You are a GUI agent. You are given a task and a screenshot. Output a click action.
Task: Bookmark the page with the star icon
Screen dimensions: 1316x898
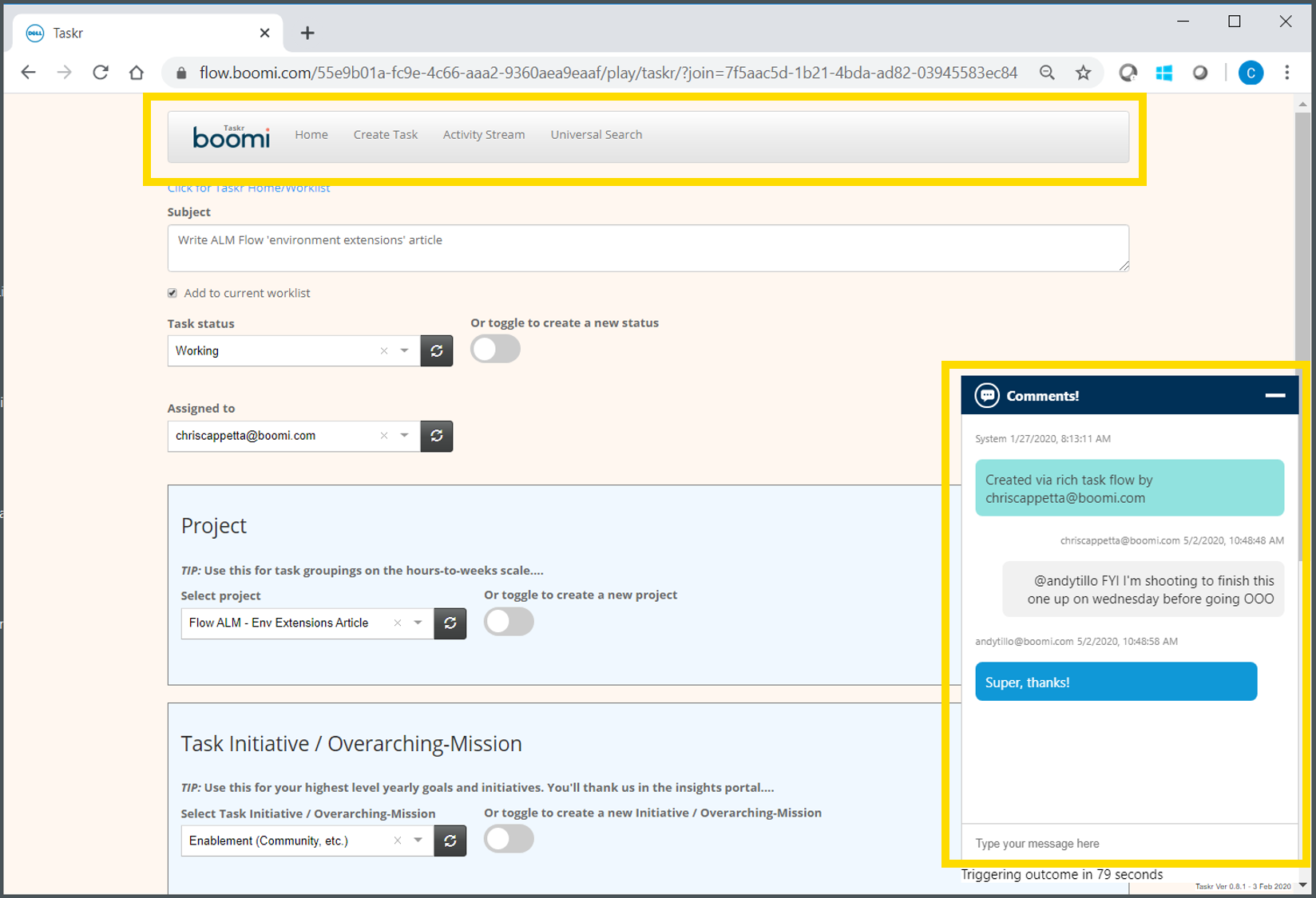(1084, 72)
